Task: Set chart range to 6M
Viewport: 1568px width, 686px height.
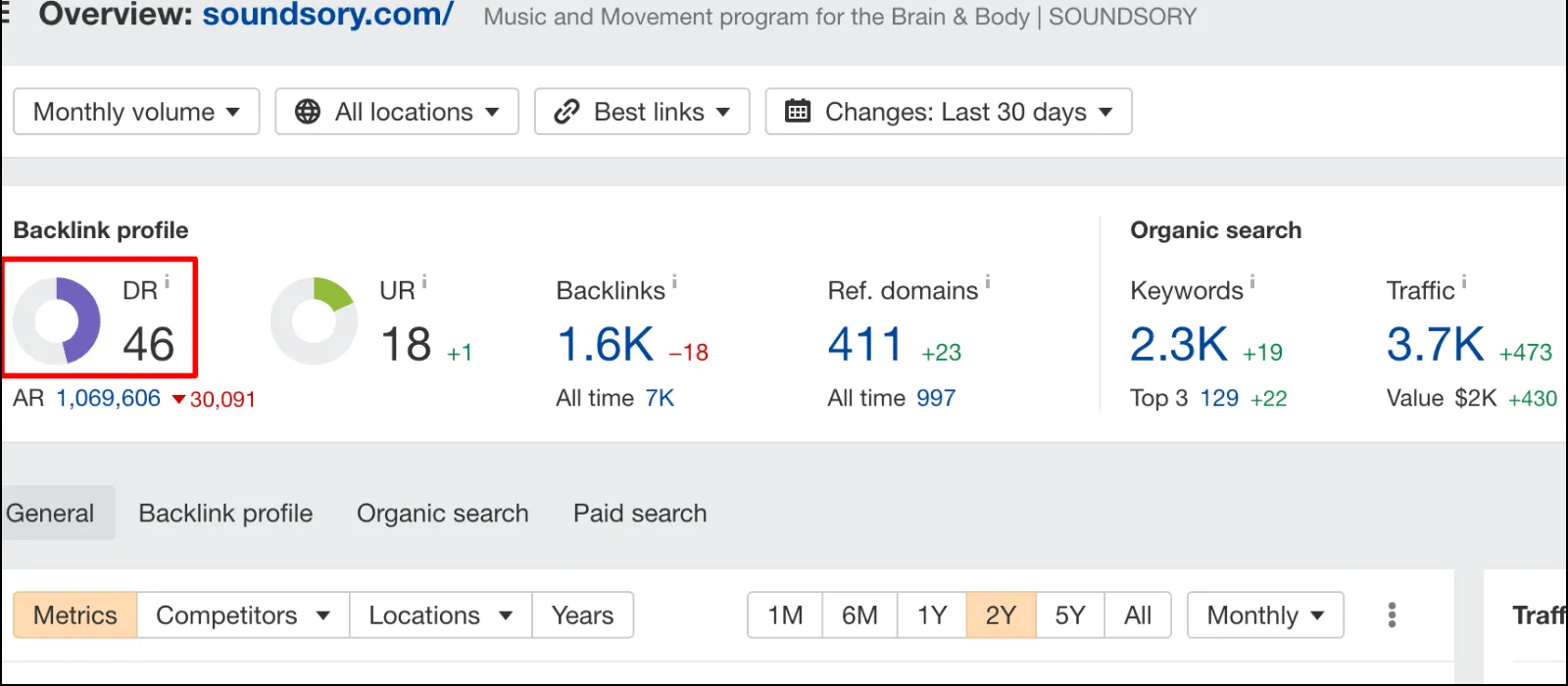Action: pos(859,615)
